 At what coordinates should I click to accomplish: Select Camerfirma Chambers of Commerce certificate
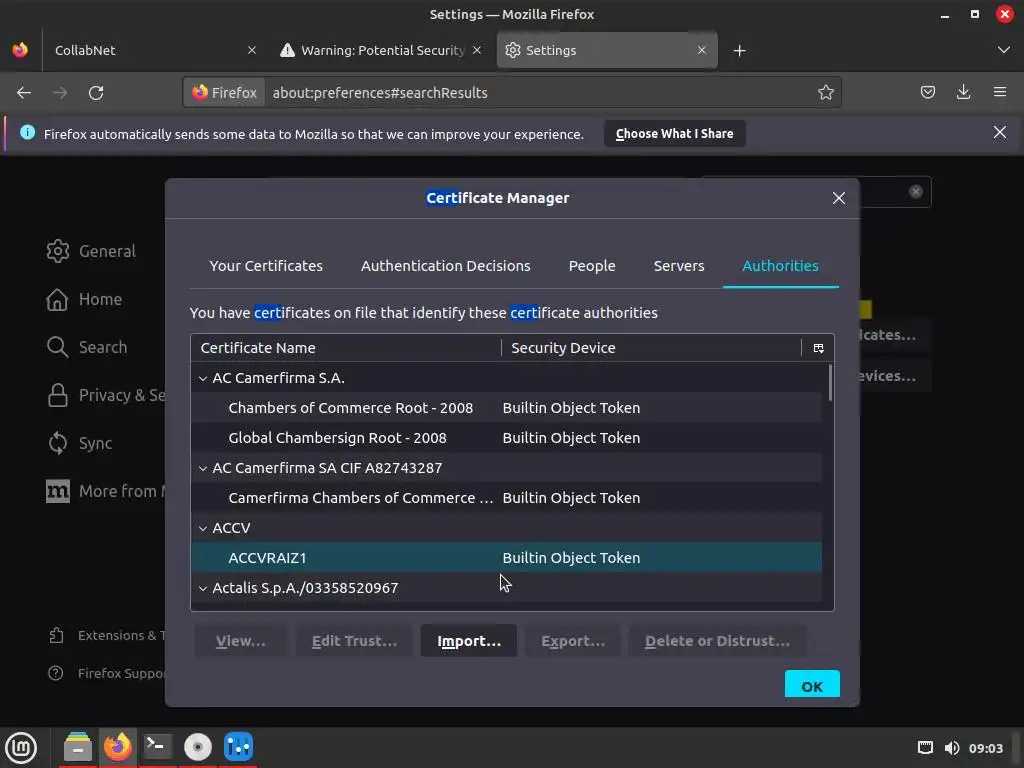506,498
